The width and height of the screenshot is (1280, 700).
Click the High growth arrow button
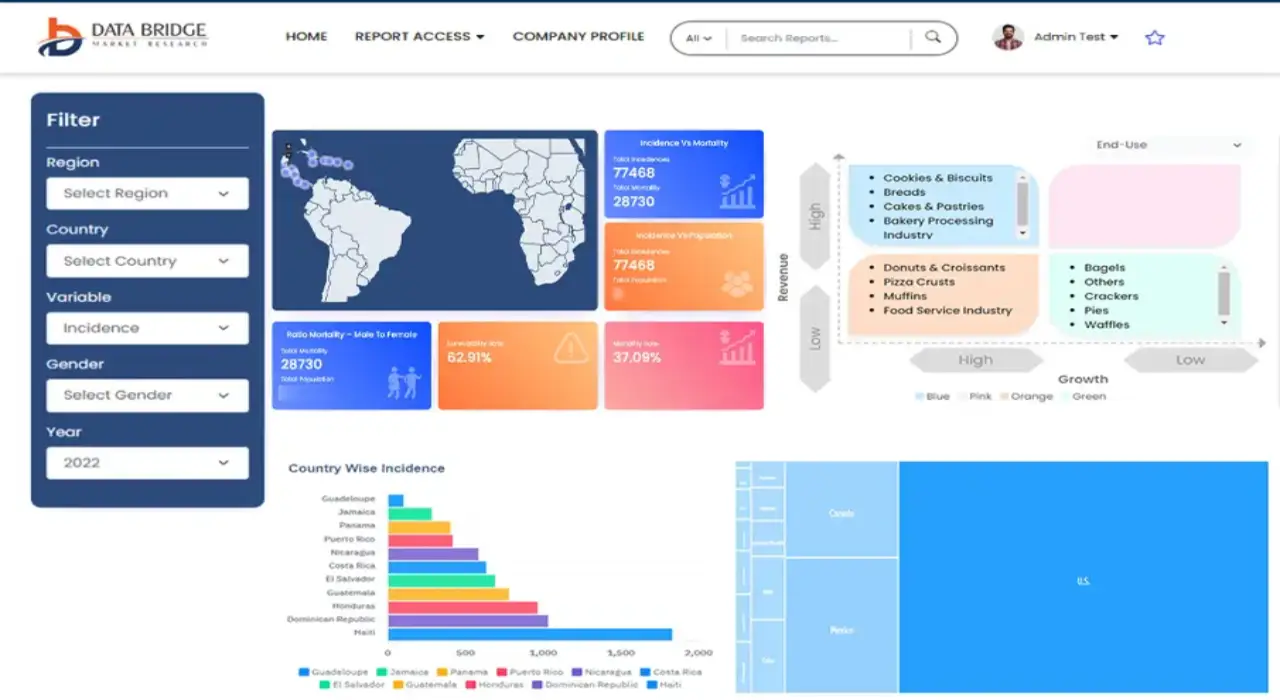[x=975, y=360]
